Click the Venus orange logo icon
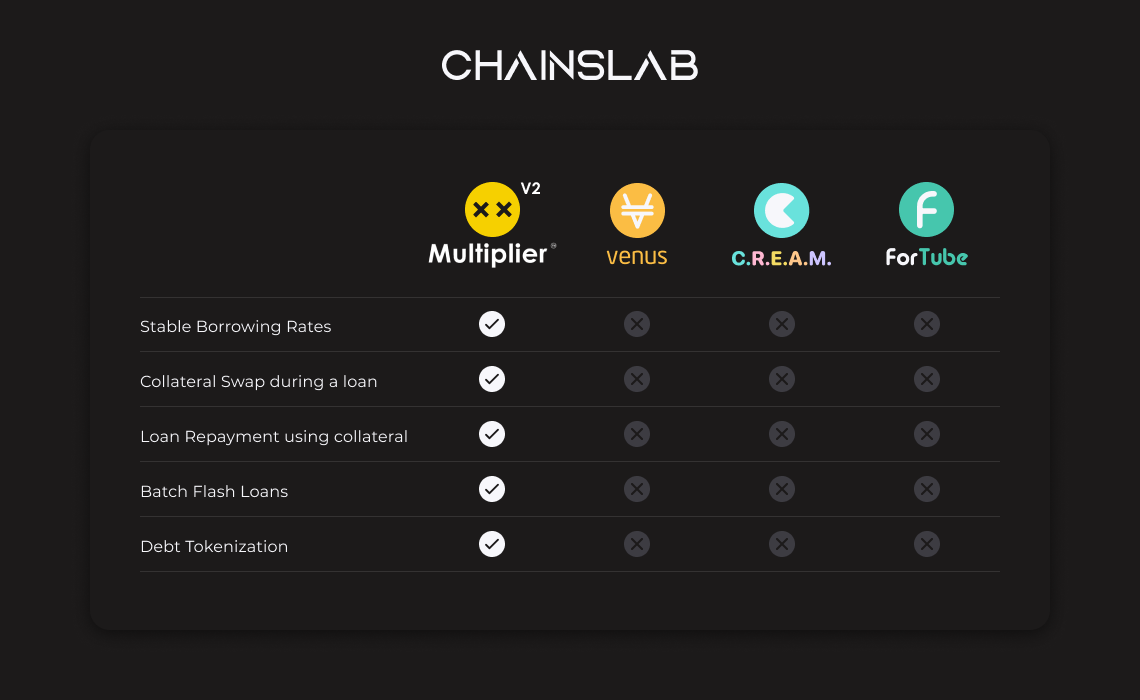 [x=637, y=210]
